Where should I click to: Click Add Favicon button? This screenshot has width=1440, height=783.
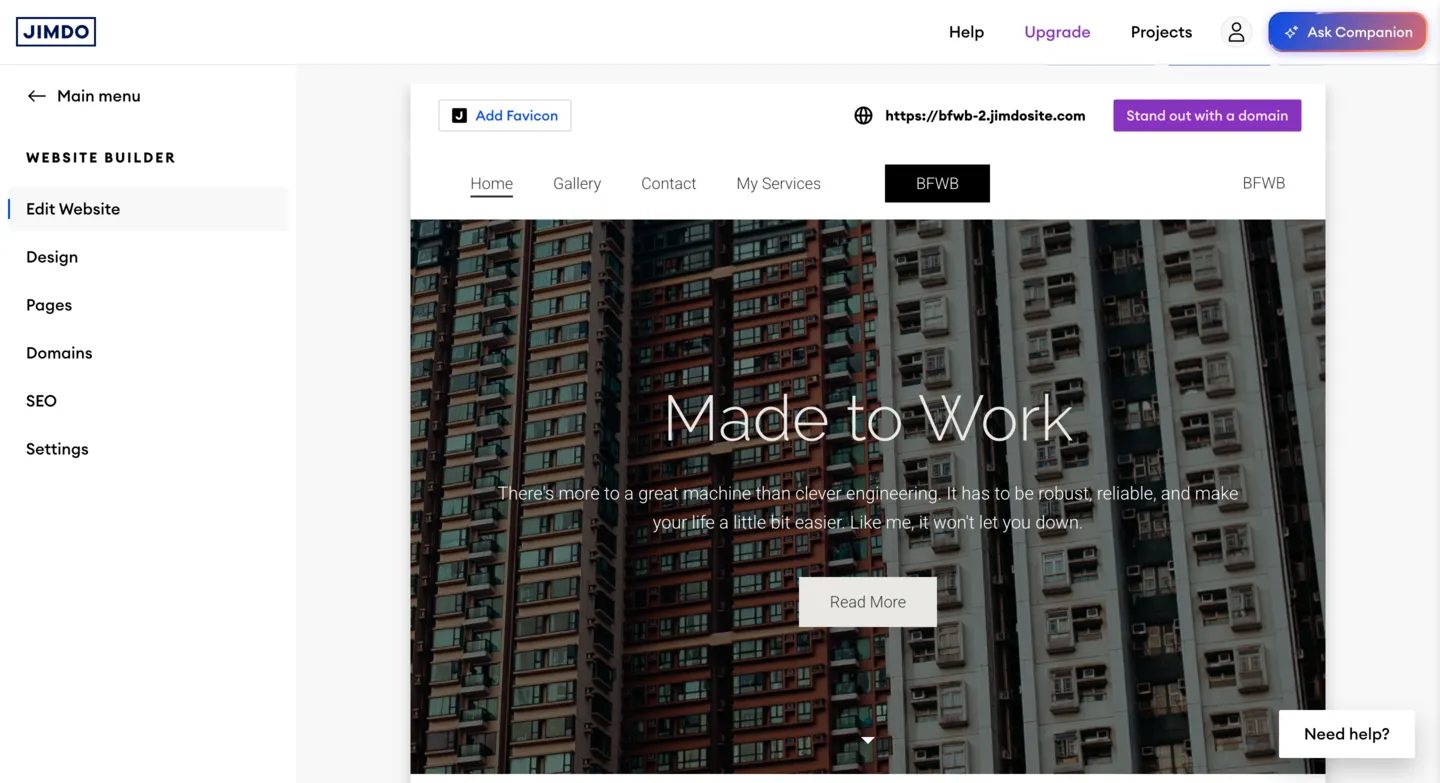tap(505, 116)
